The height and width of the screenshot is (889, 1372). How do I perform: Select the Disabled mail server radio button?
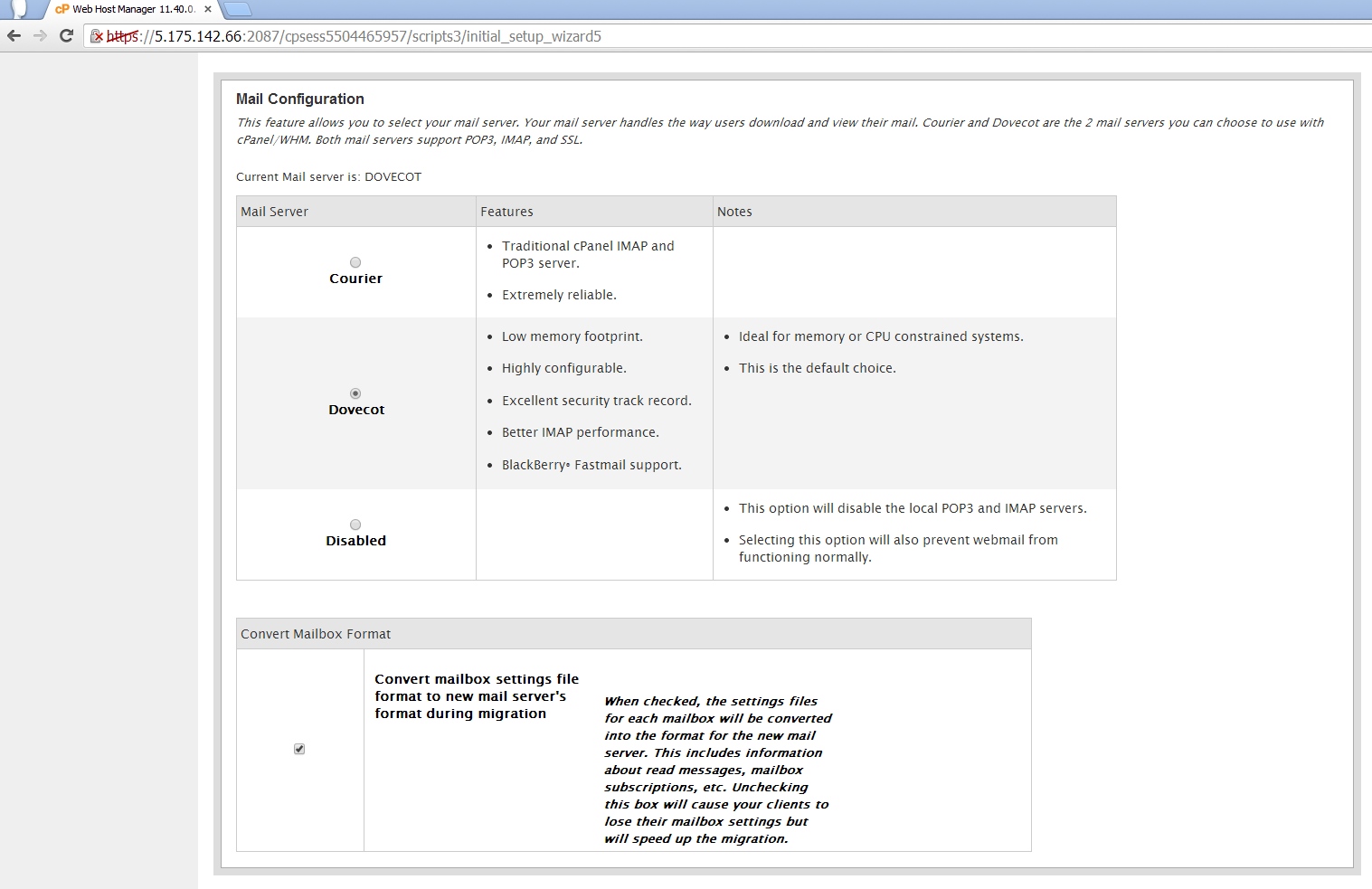click(355, 525)
